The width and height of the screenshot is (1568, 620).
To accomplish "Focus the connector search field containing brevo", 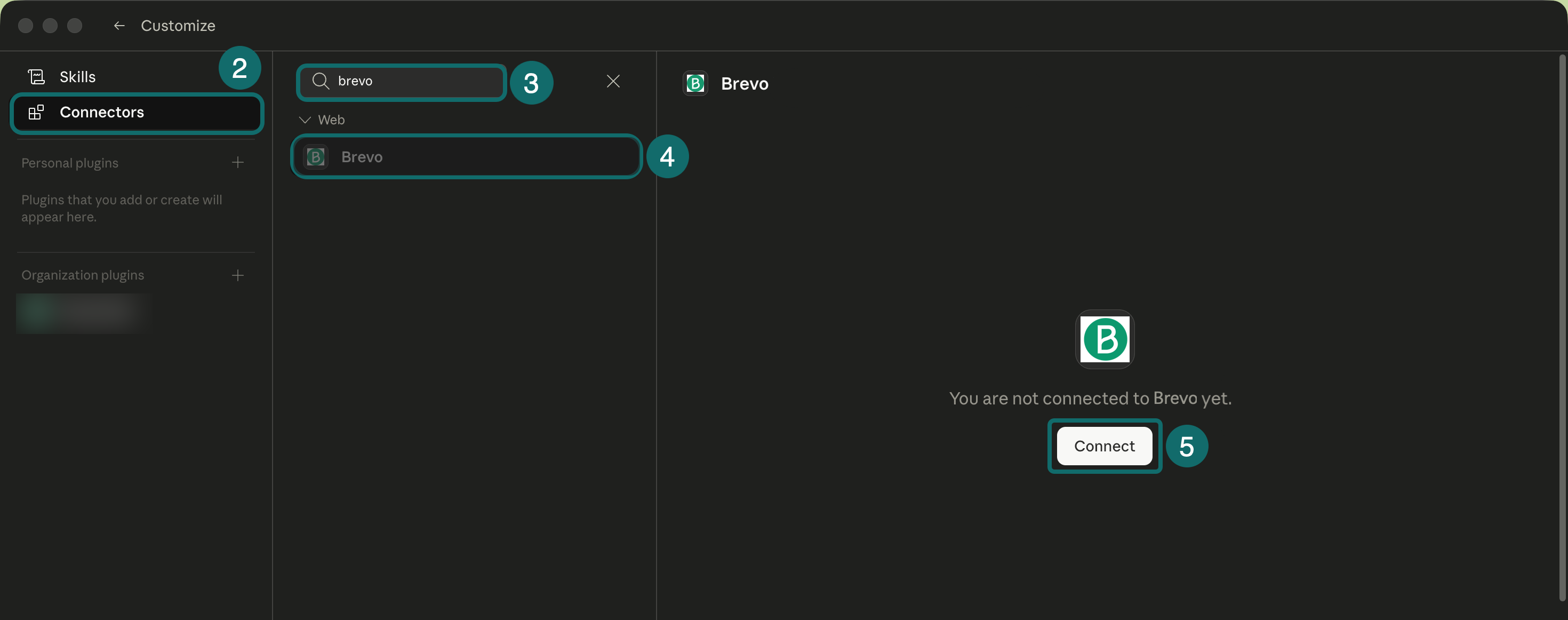I will click(x=402, y=82).
